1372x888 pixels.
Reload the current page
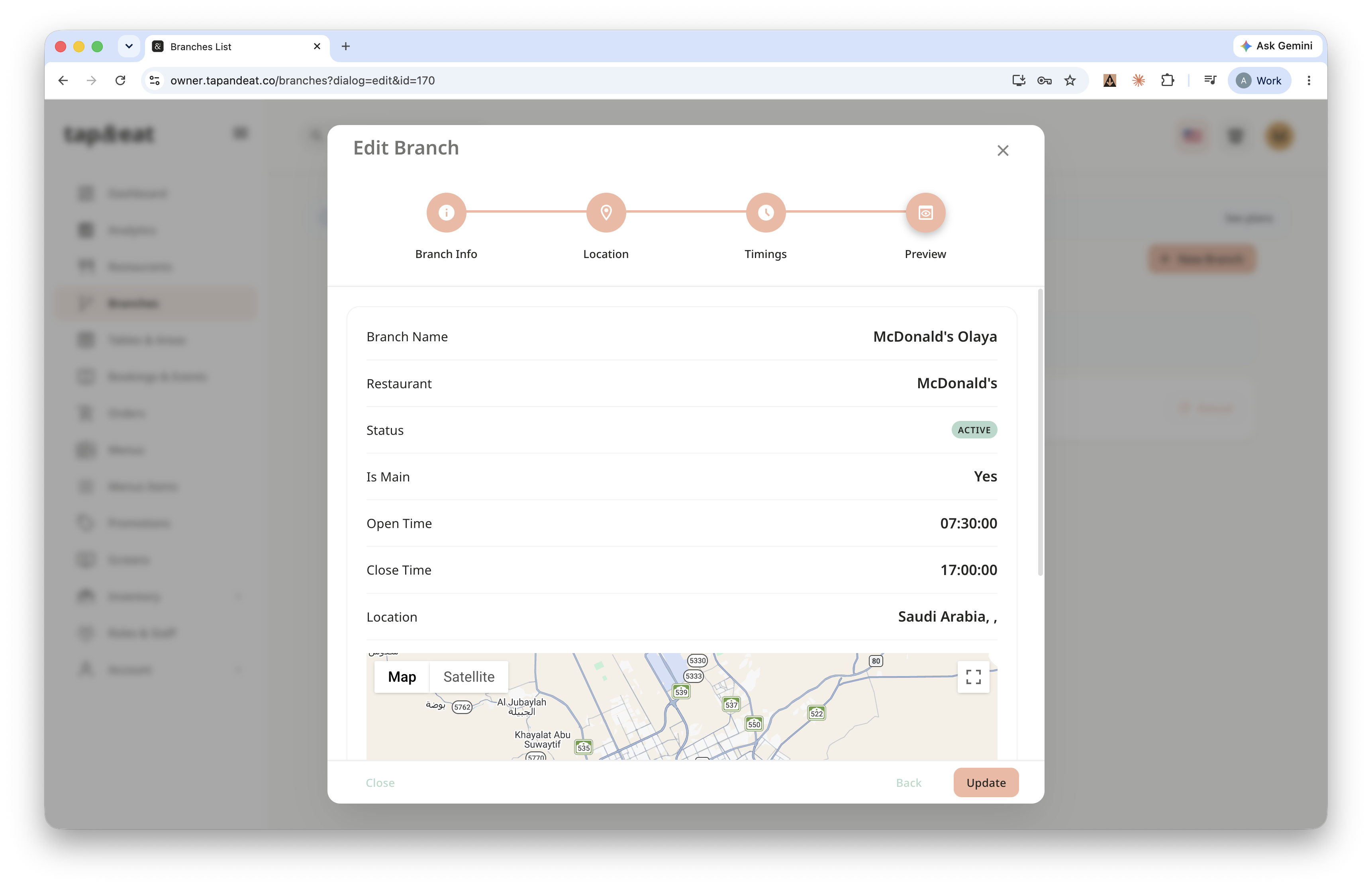120,81
